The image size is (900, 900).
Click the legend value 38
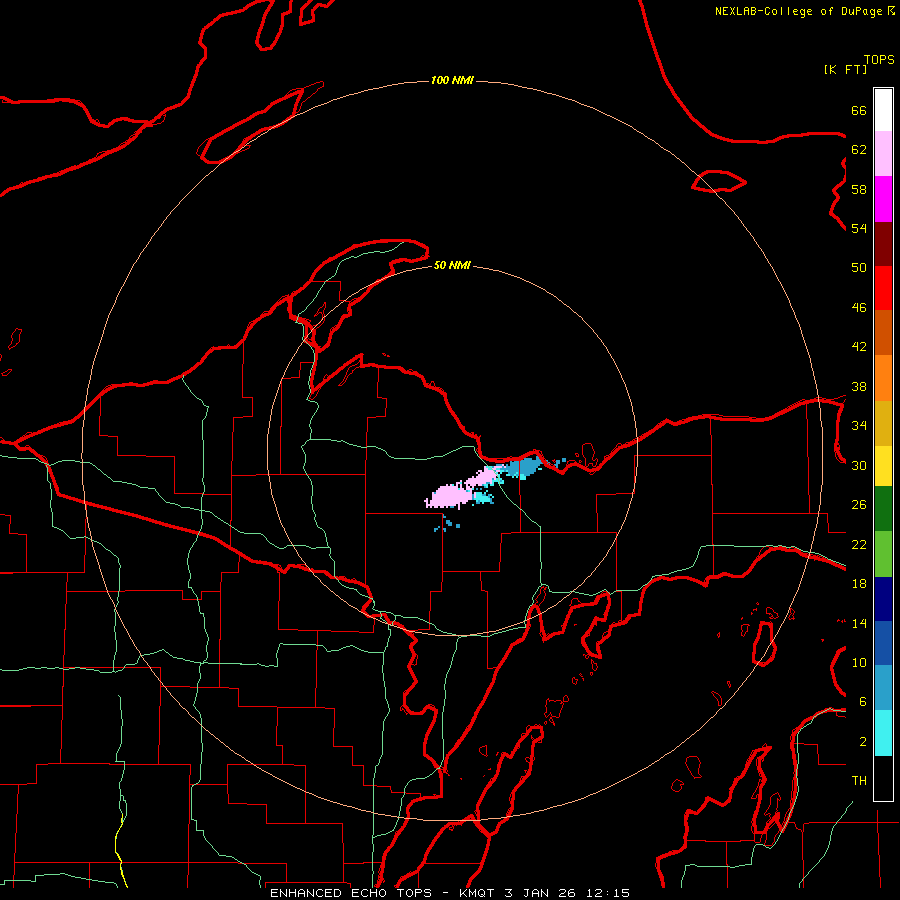(x=859, y=386)
